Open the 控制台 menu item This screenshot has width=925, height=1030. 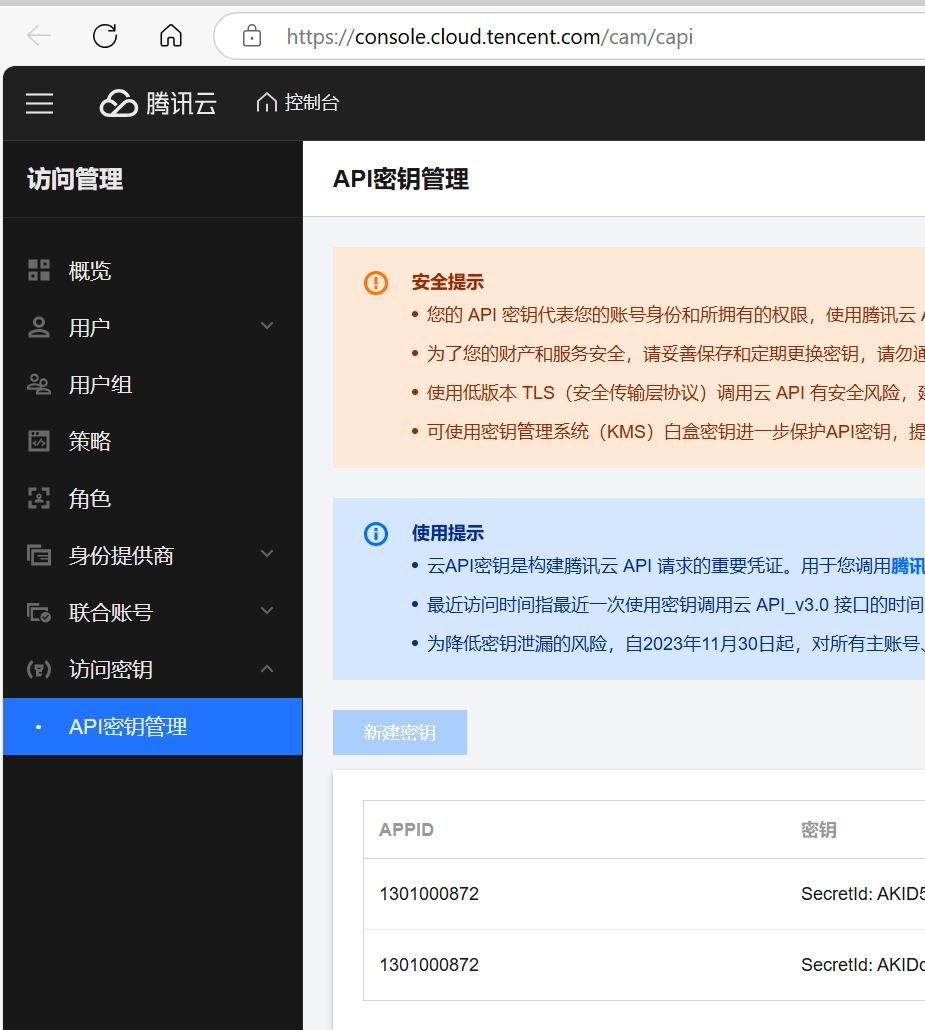pyautogui.click(x=297, y=103)
